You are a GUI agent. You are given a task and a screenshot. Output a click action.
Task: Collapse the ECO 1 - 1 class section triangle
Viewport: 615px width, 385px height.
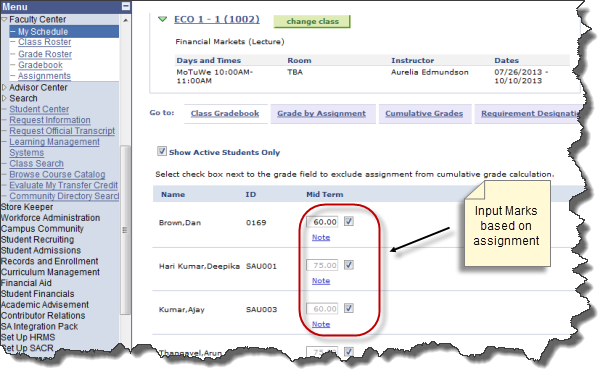tap(162, 19)
